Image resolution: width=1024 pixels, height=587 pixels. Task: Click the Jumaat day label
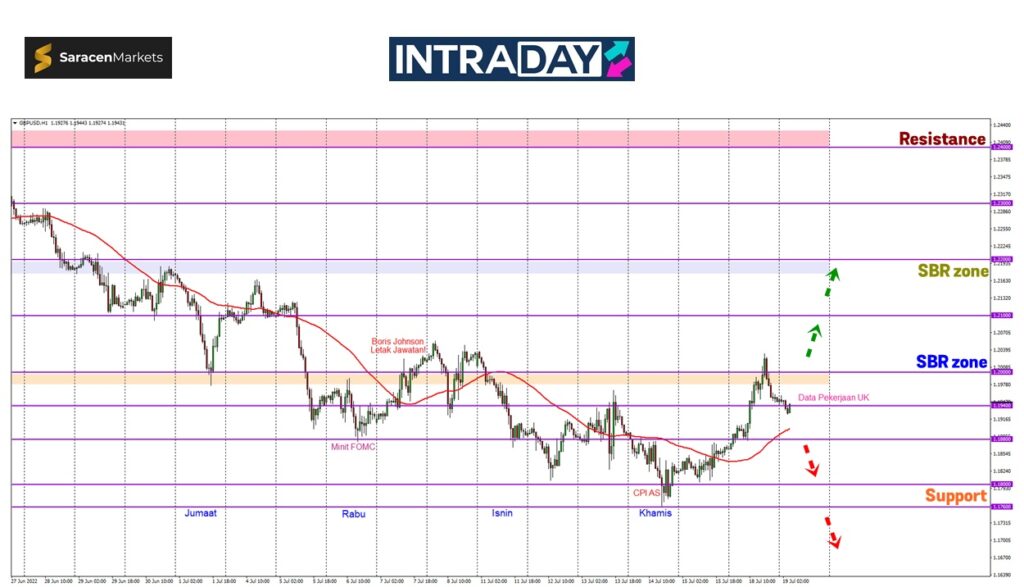[200, 513]
